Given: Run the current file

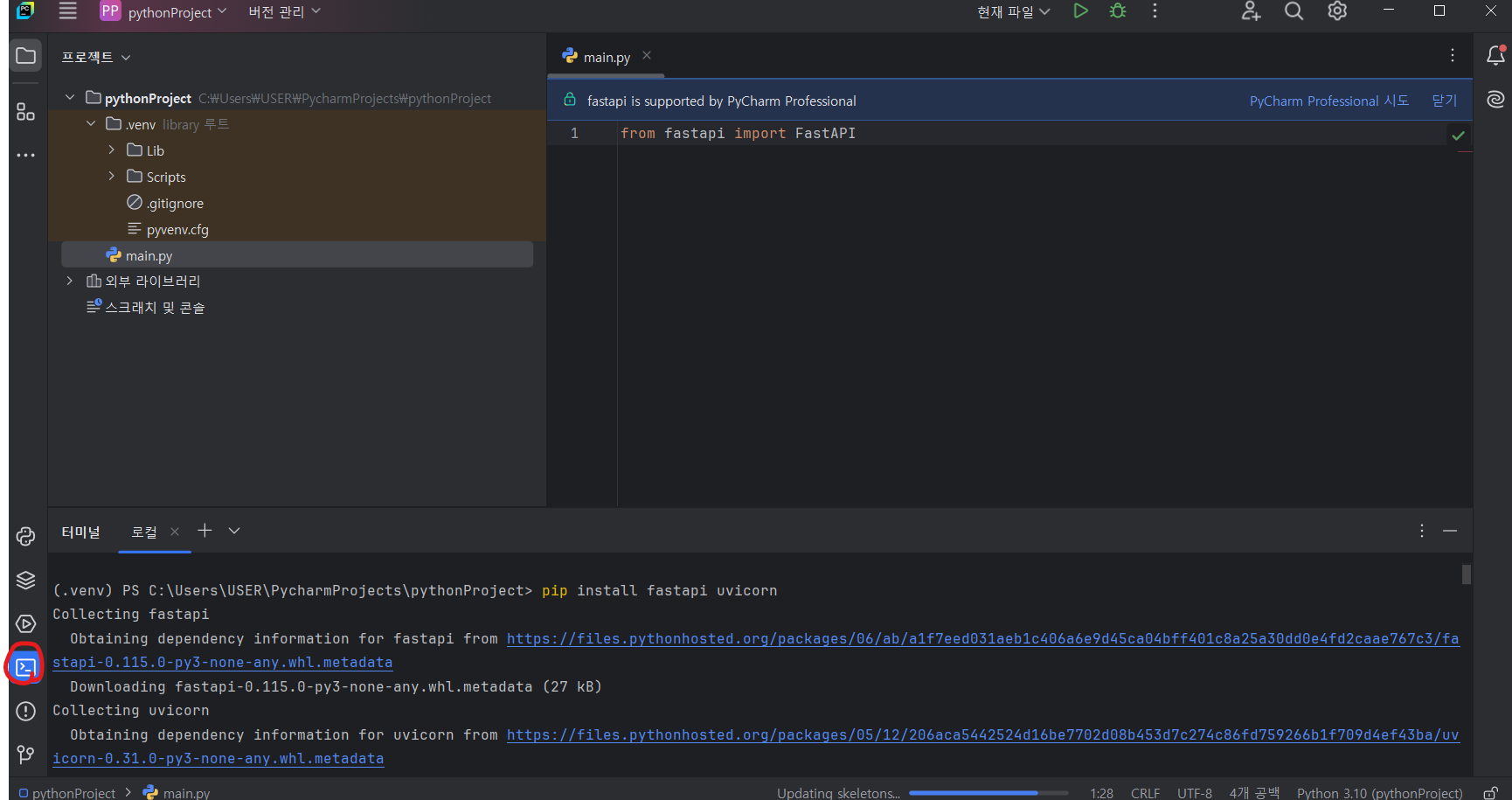Looking at the screenshot, I should [1081, 11].
